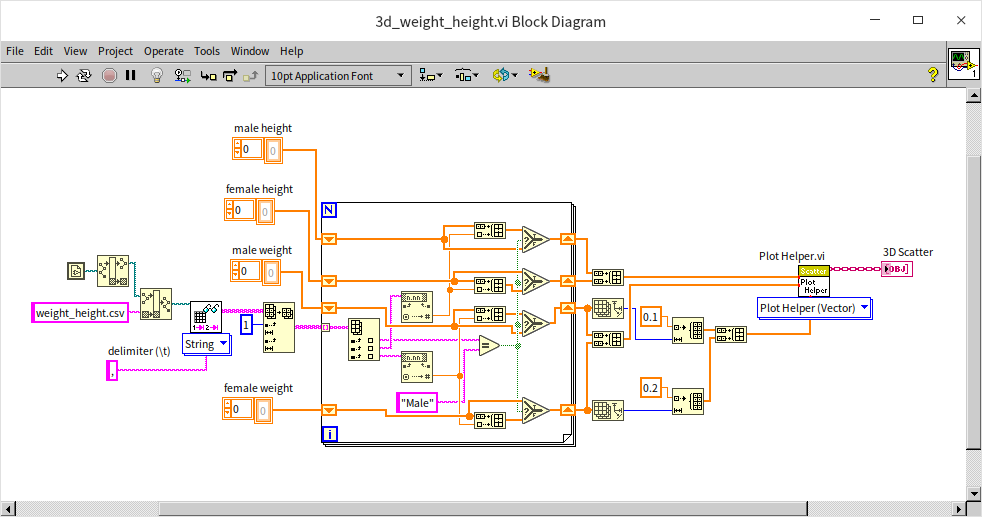The width and height of the screenshot is (982, 517).
Task: Select the Plot Helper.vi node
Action: click(x=813, y=280)
